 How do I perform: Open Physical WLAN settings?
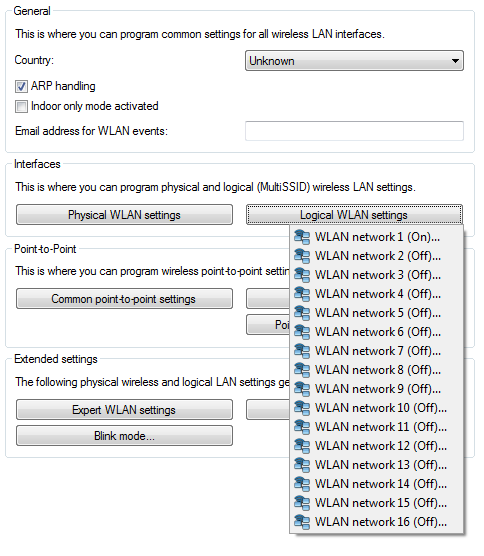(x=124, y=215)
